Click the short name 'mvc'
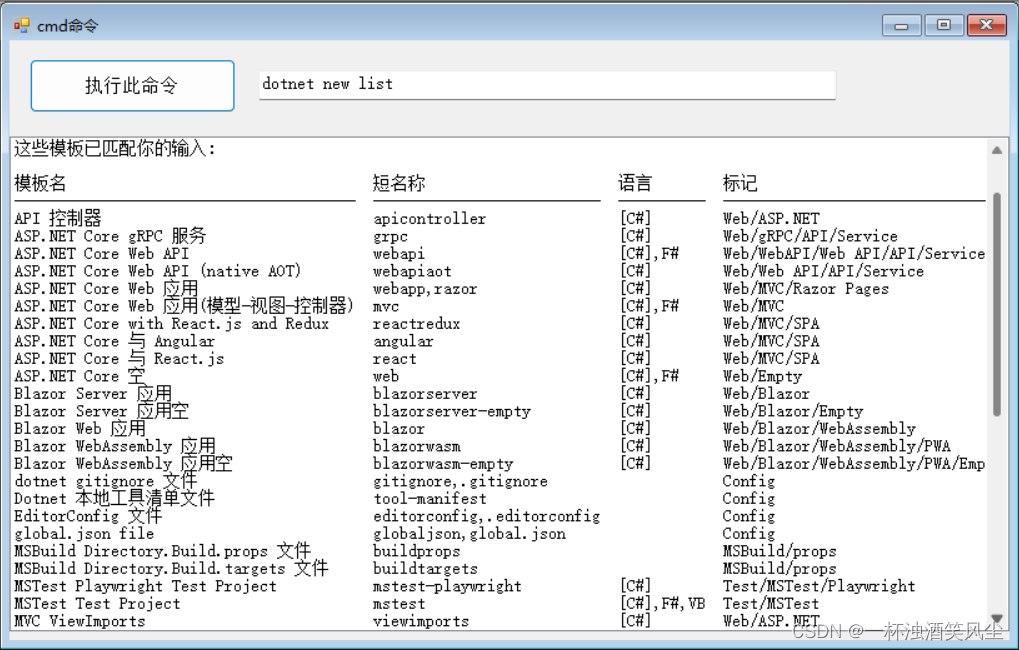 (386, 307)
